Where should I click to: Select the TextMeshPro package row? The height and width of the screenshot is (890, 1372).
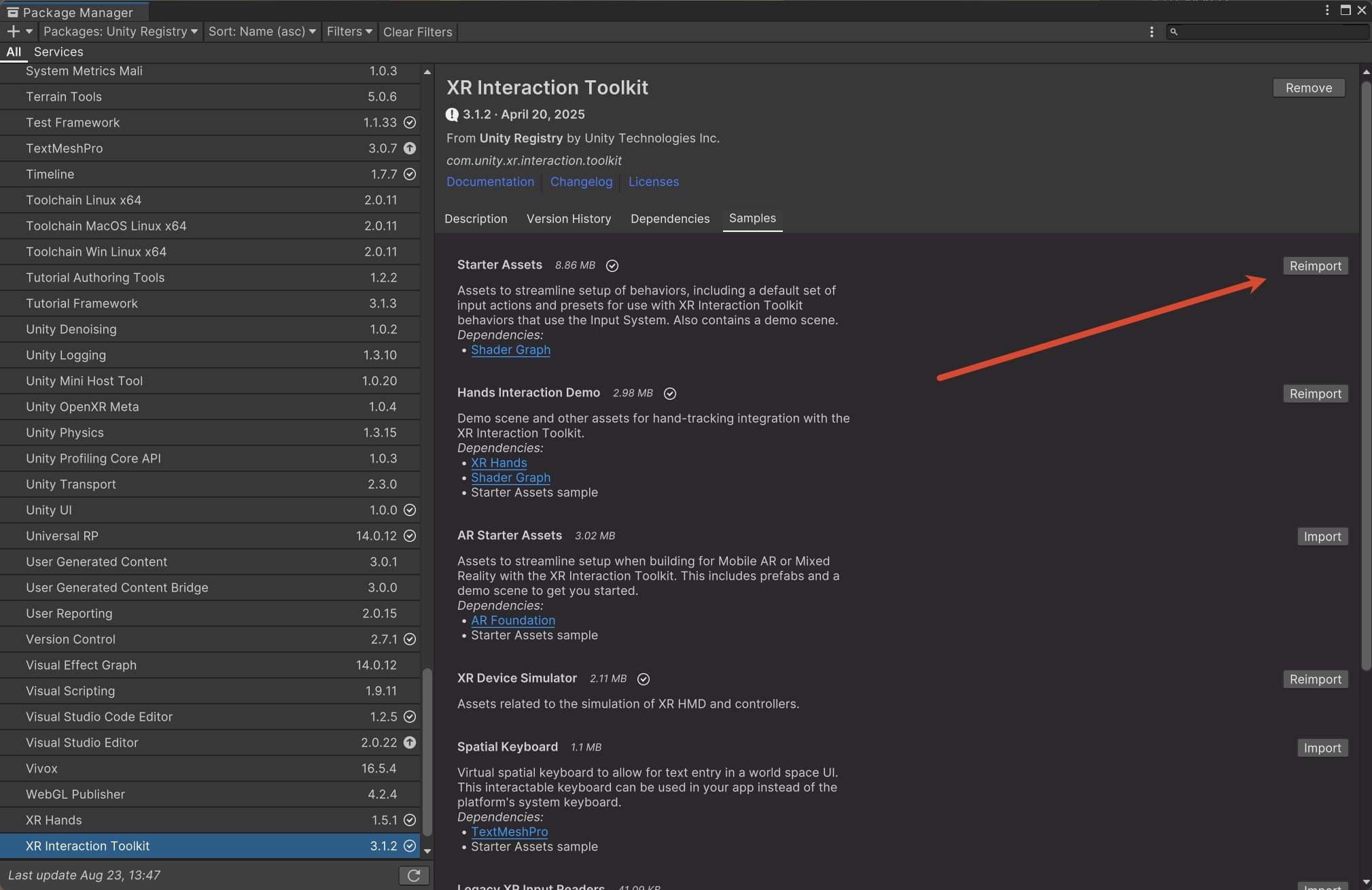tap(210, 148)
